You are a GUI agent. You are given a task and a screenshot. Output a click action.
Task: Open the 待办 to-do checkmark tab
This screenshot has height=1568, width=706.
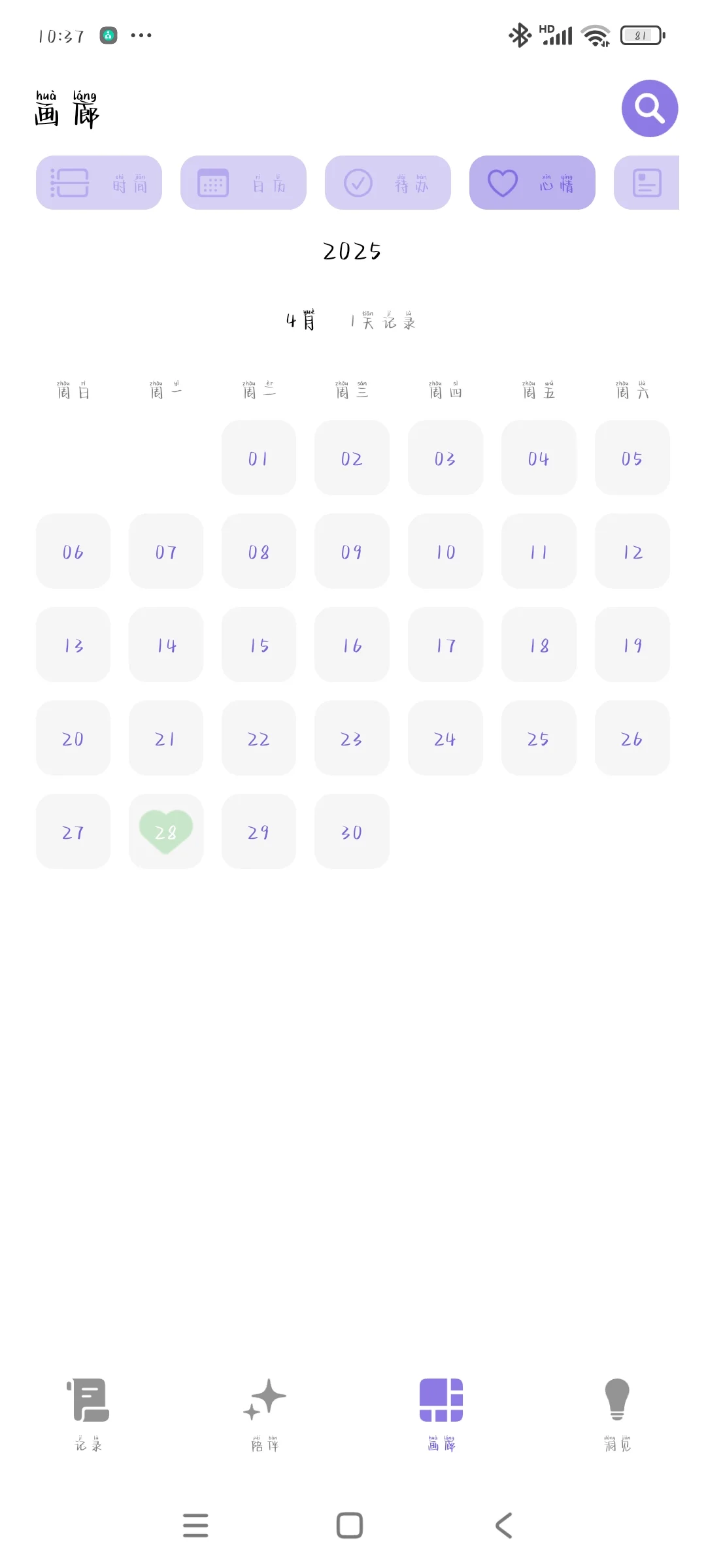pos(388,183)
